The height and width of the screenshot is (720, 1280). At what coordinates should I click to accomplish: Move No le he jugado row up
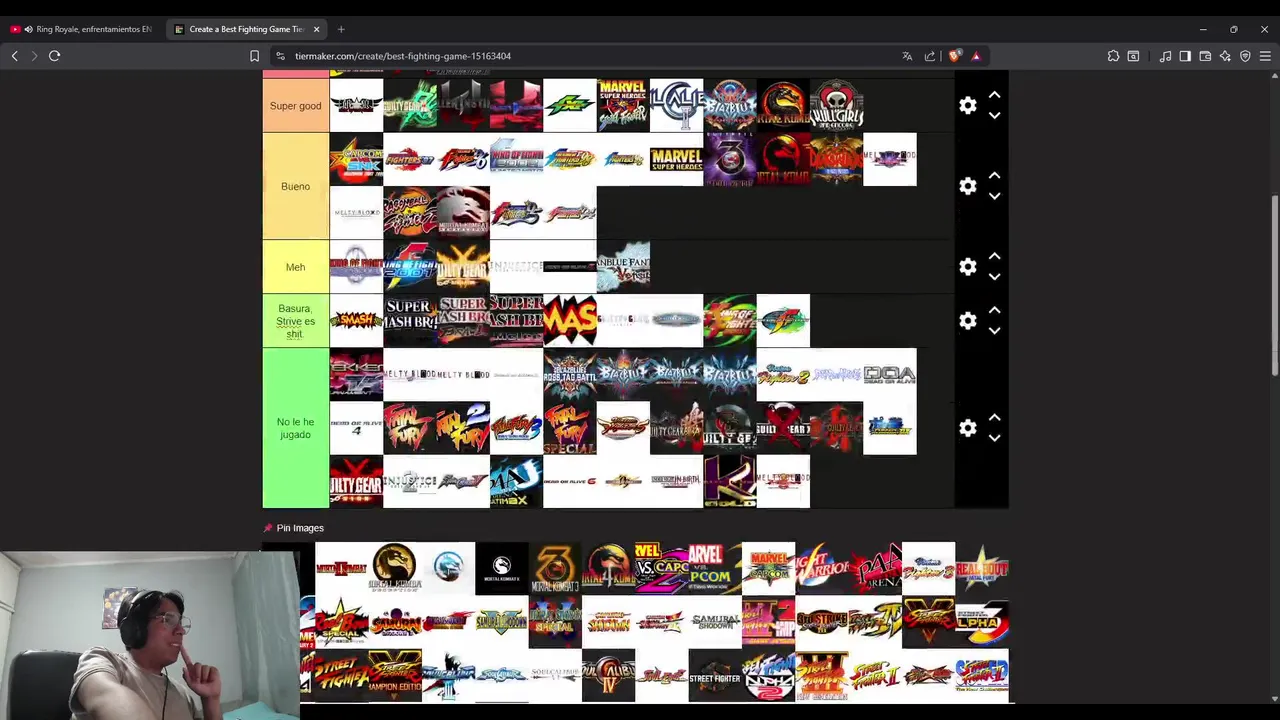(994, 418)
